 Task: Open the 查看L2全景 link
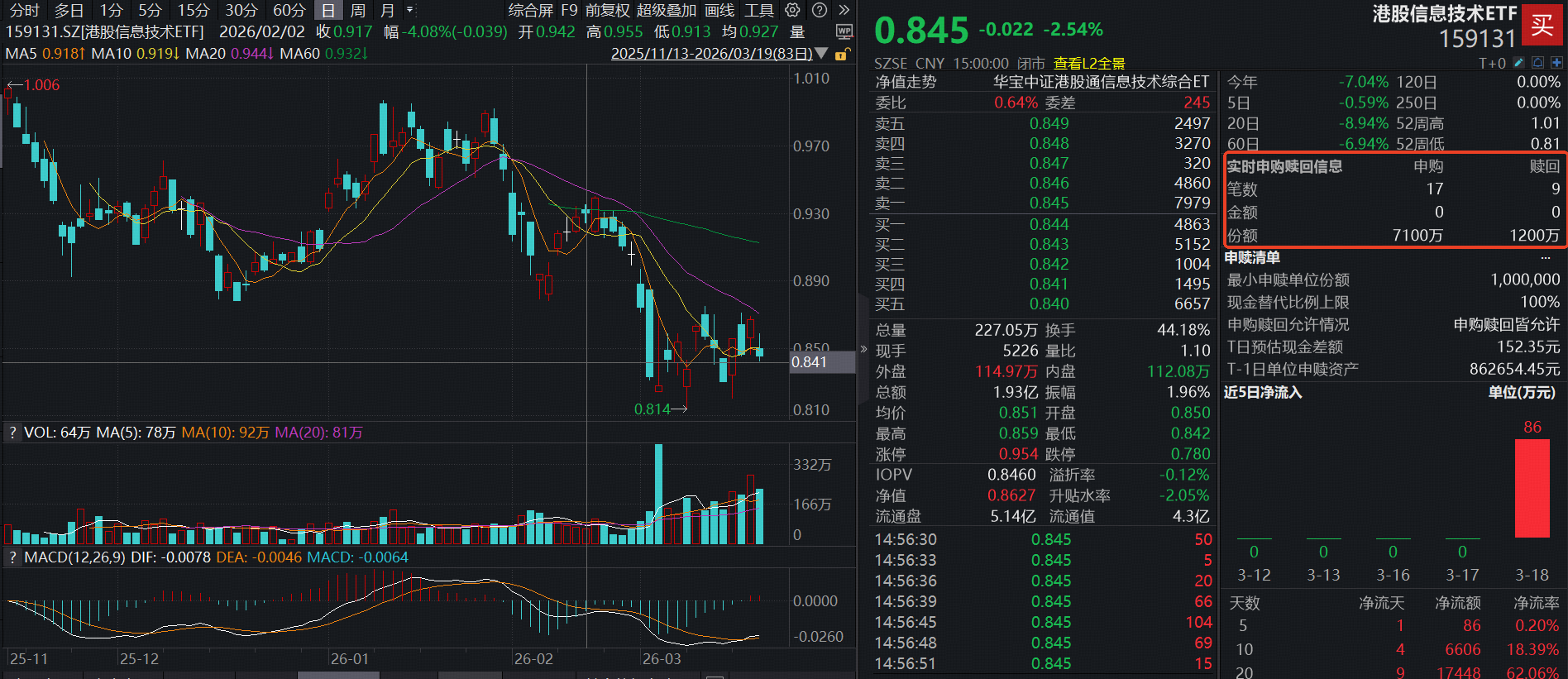pyautogui.click(x=1088, y=63)
